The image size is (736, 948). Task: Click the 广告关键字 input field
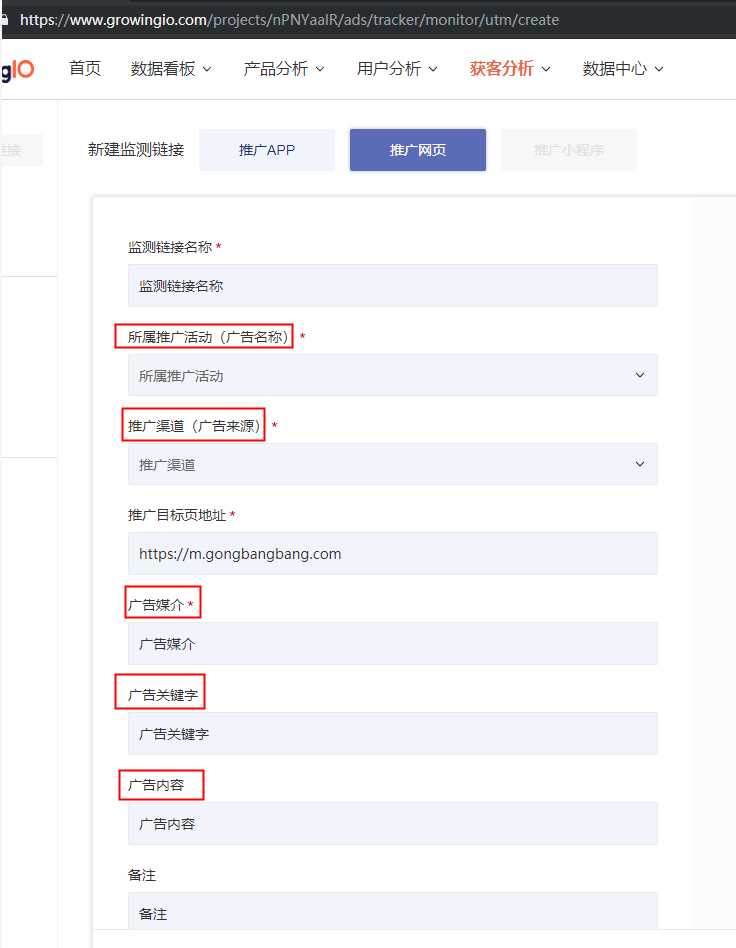[392, 732]
